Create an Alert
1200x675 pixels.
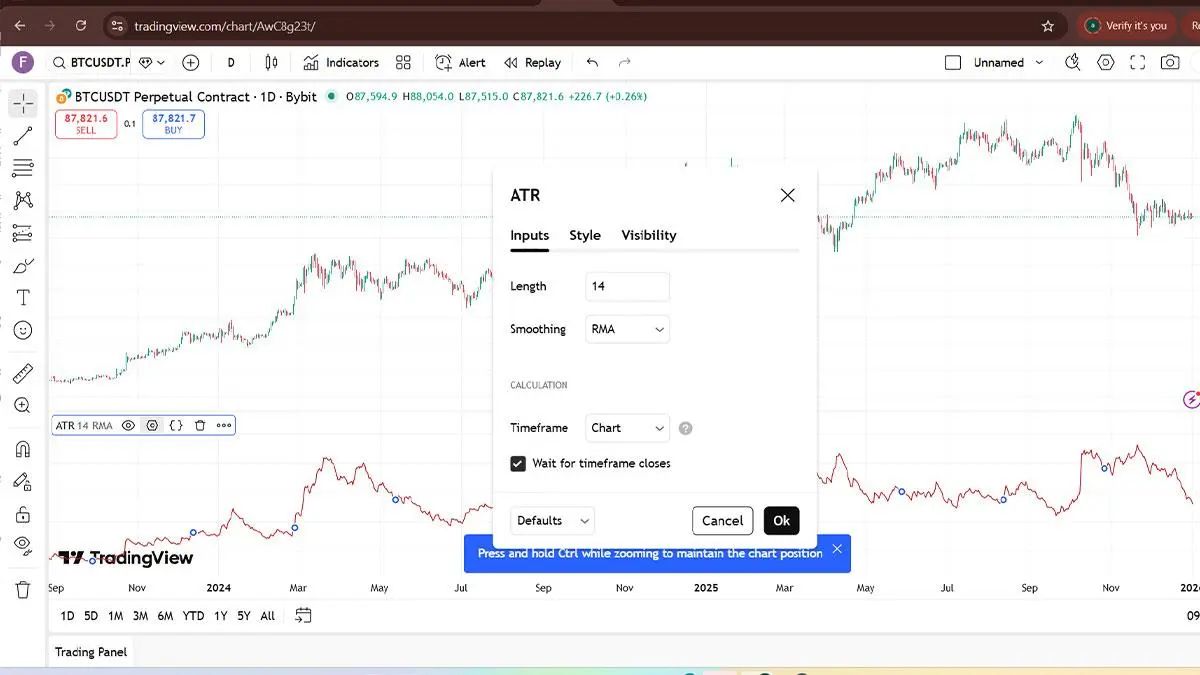460,62
